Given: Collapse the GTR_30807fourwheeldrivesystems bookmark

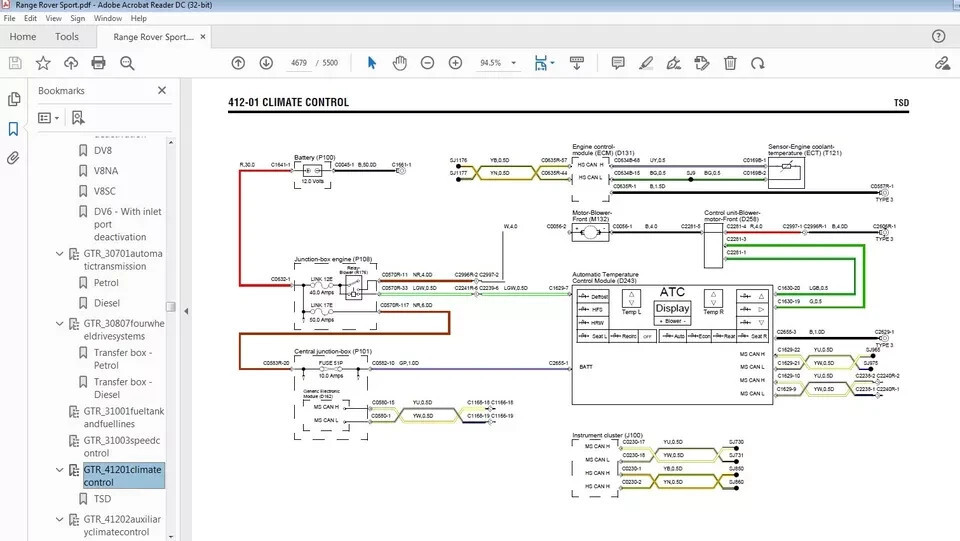Looking at the screenshot, I should click(59, 324).
